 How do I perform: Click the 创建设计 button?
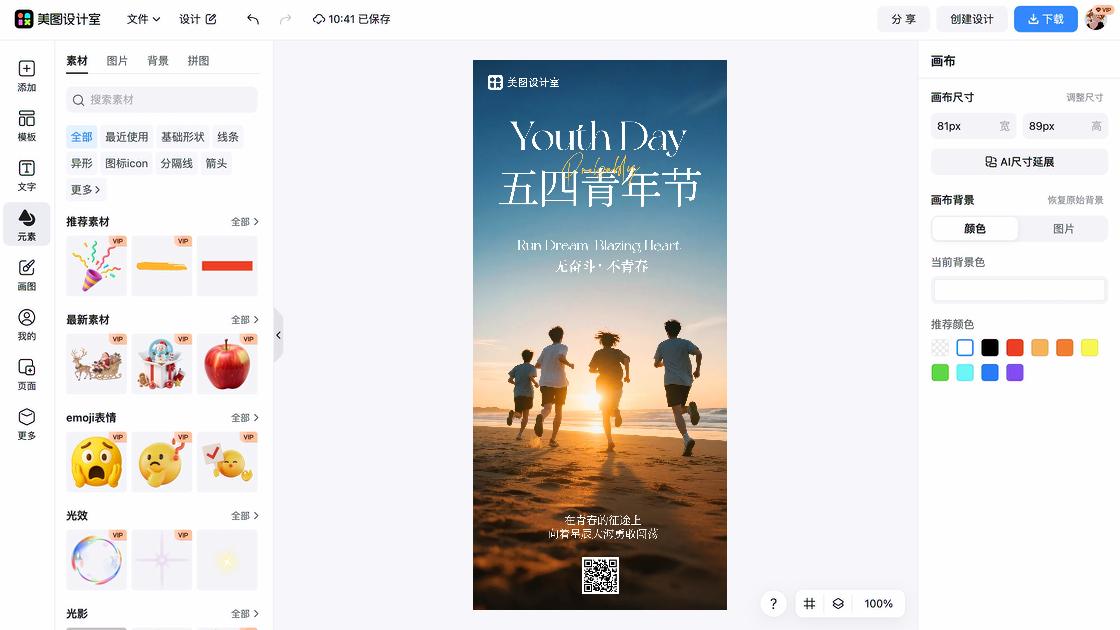(x=971, y=19)
